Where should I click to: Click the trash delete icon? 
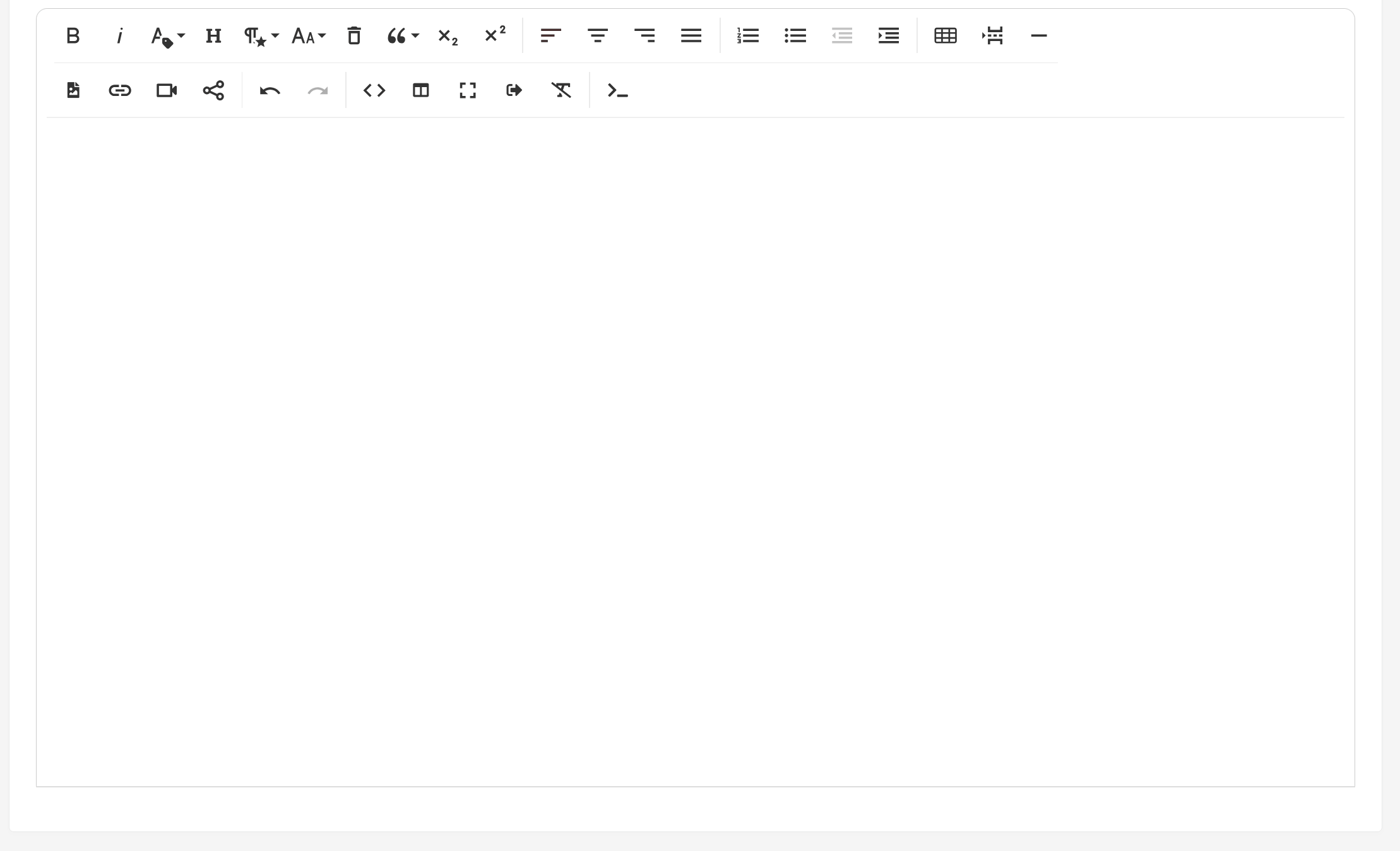coord(354,36)
